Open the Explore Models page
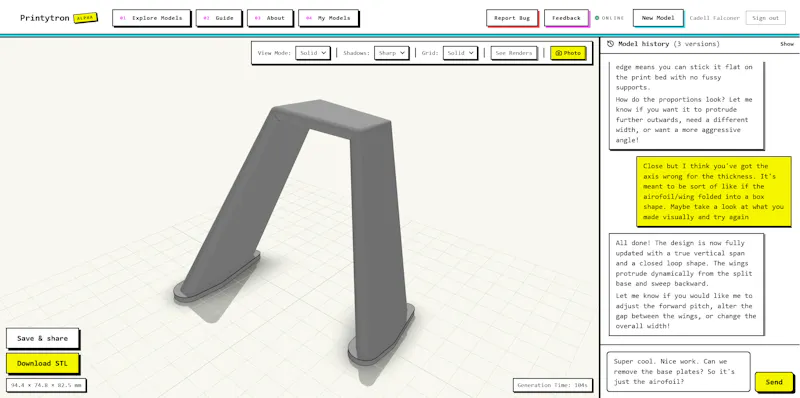The height and width of the screenshot is (398, 800). click(151, 18)
